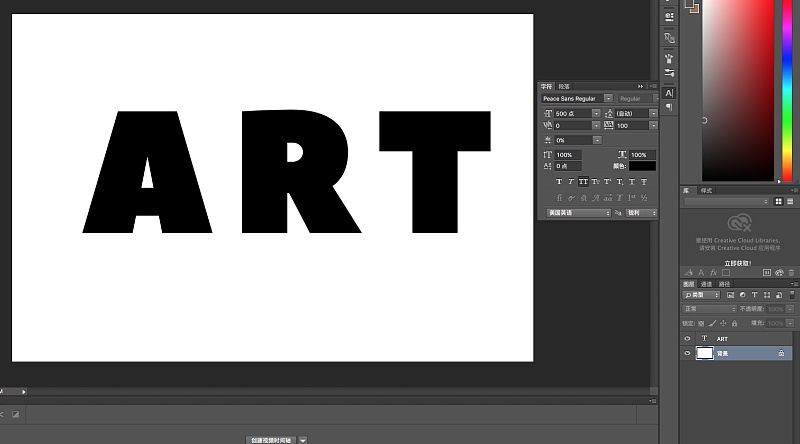Switch Libraries to list view
Screen dimensions: 800x444
(790, 202)
